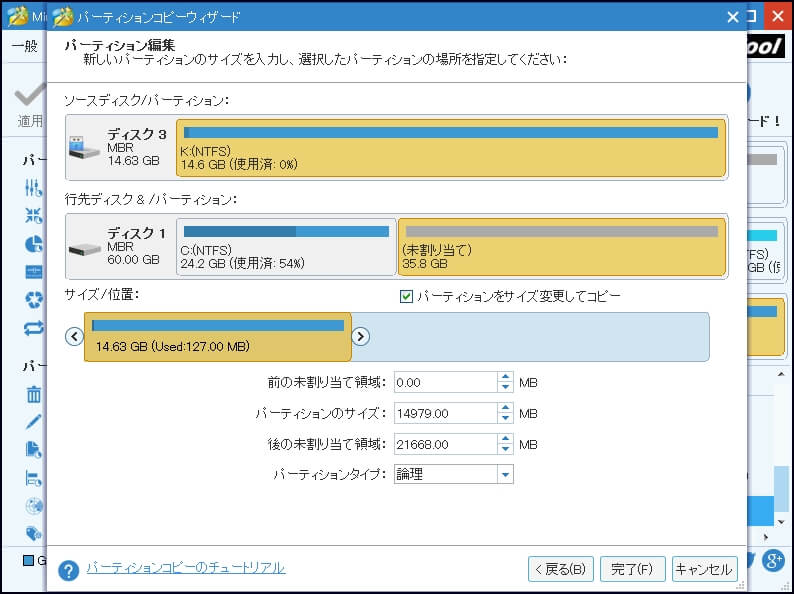This screenshot has width=794, height=594.
Task: Decrease the unallocated space before value
Action: click(x=505, y=387)
